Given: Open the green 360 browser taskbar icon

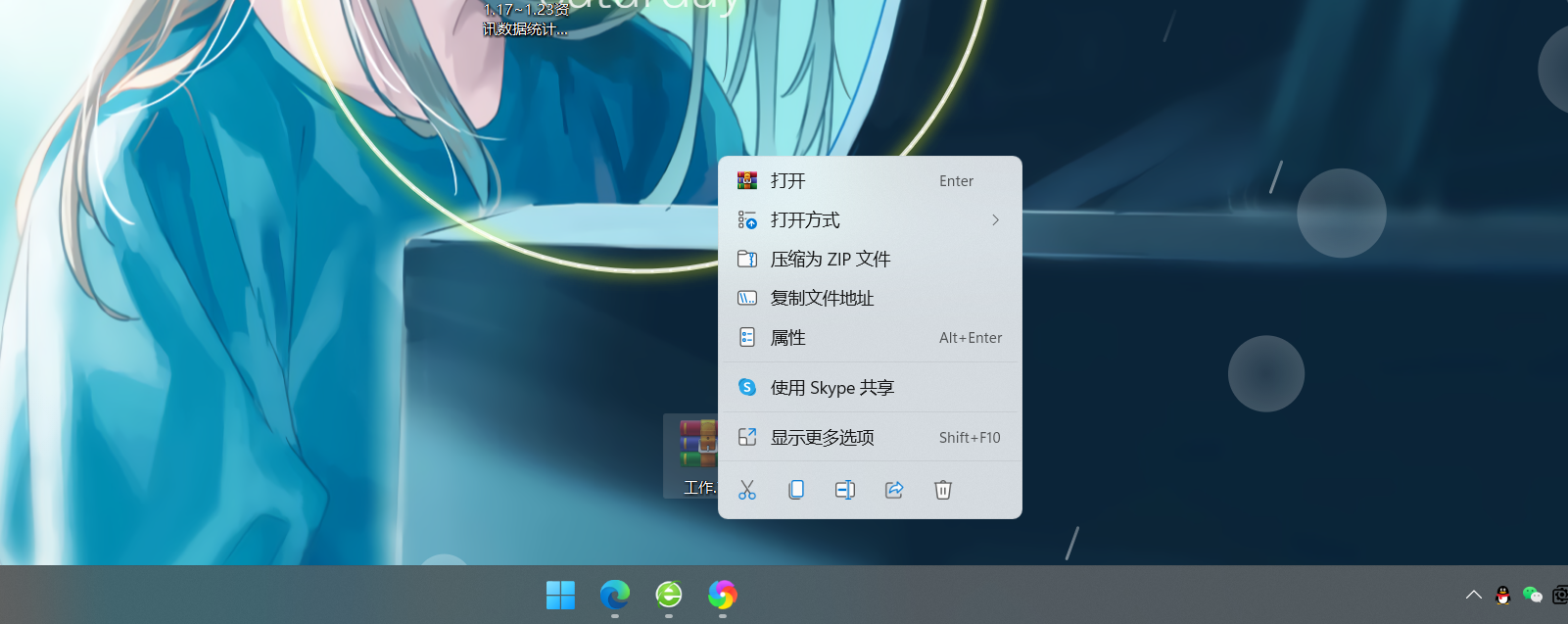Looking at the screenshot, I should click(669, 595).
